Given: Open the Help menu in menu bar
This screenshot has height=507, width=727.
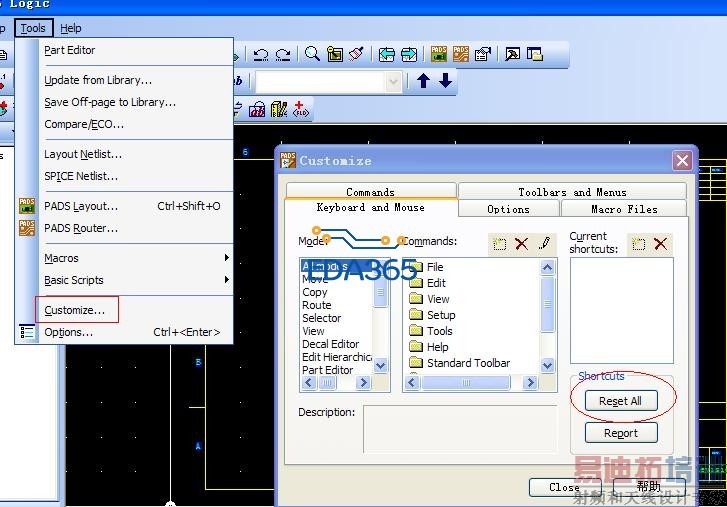Looking at the screenshot, I should pyautogui.click(x=71, y=28).
